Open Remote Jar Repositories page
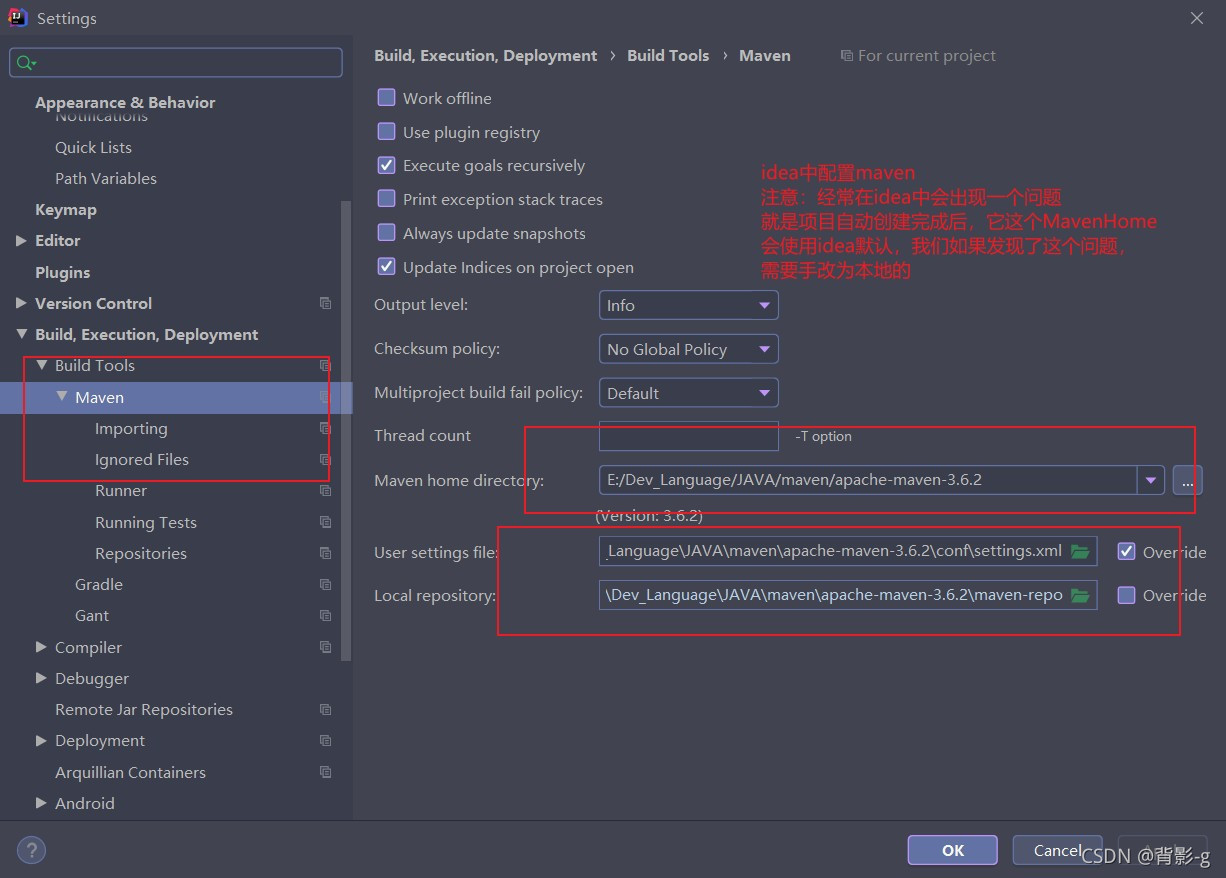 144,709
